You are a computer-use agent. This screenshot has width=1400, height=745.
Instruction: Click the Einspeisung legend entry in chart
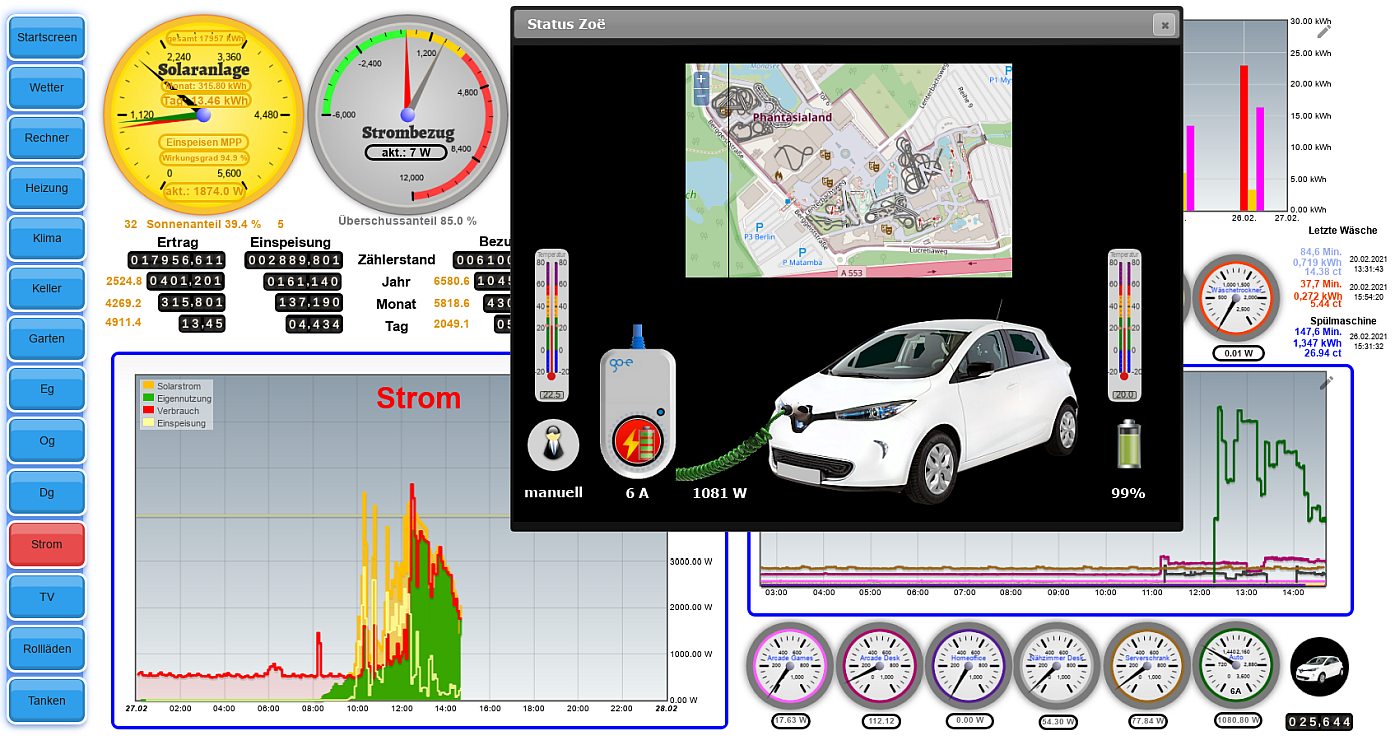tap(174, 423)
